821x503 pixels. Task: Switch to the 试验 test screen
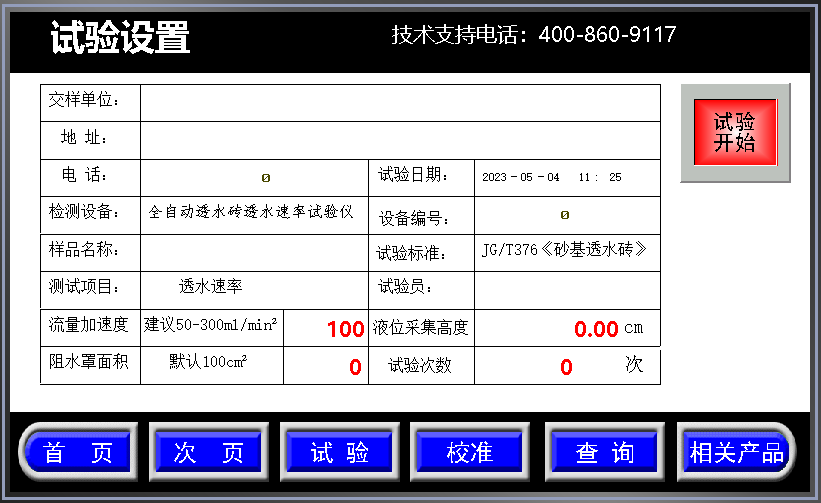click(x=340, y=452)
